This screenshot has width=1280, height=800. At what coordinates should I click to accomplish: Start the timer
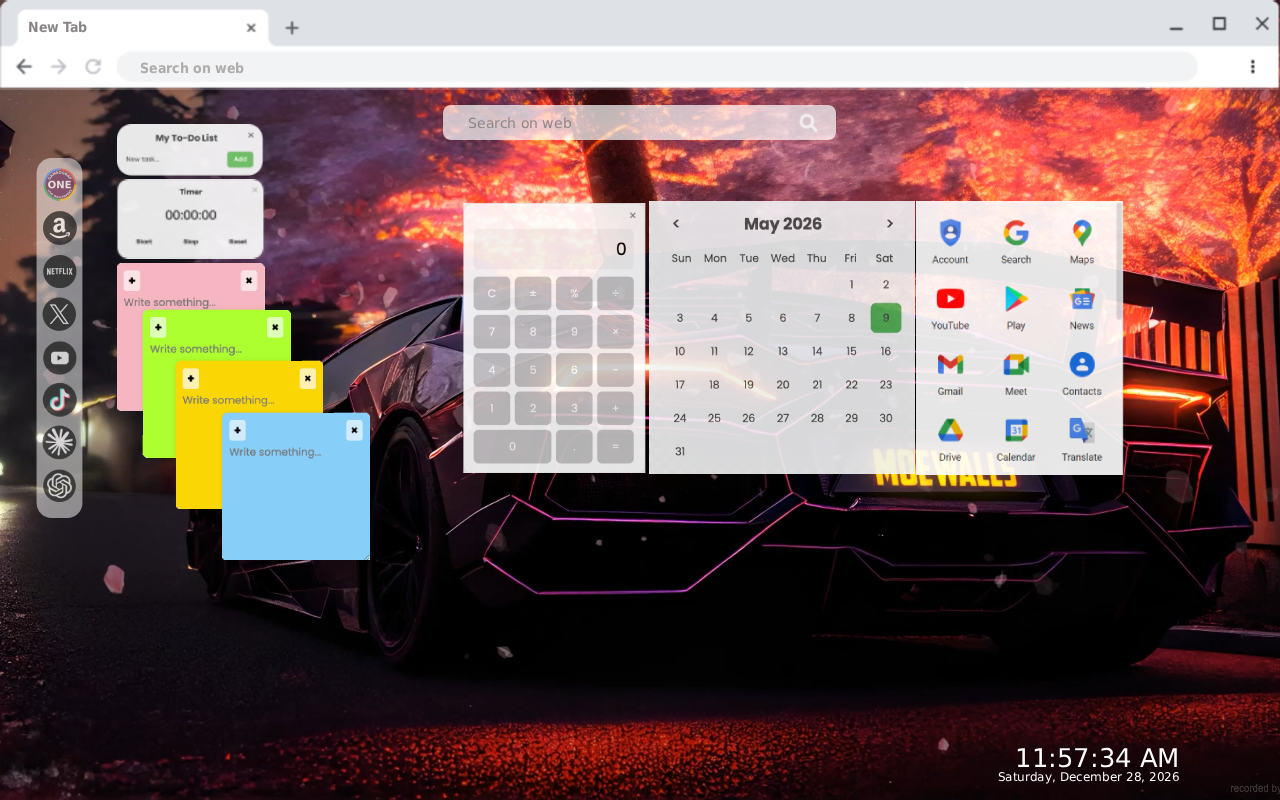(144, 241)
